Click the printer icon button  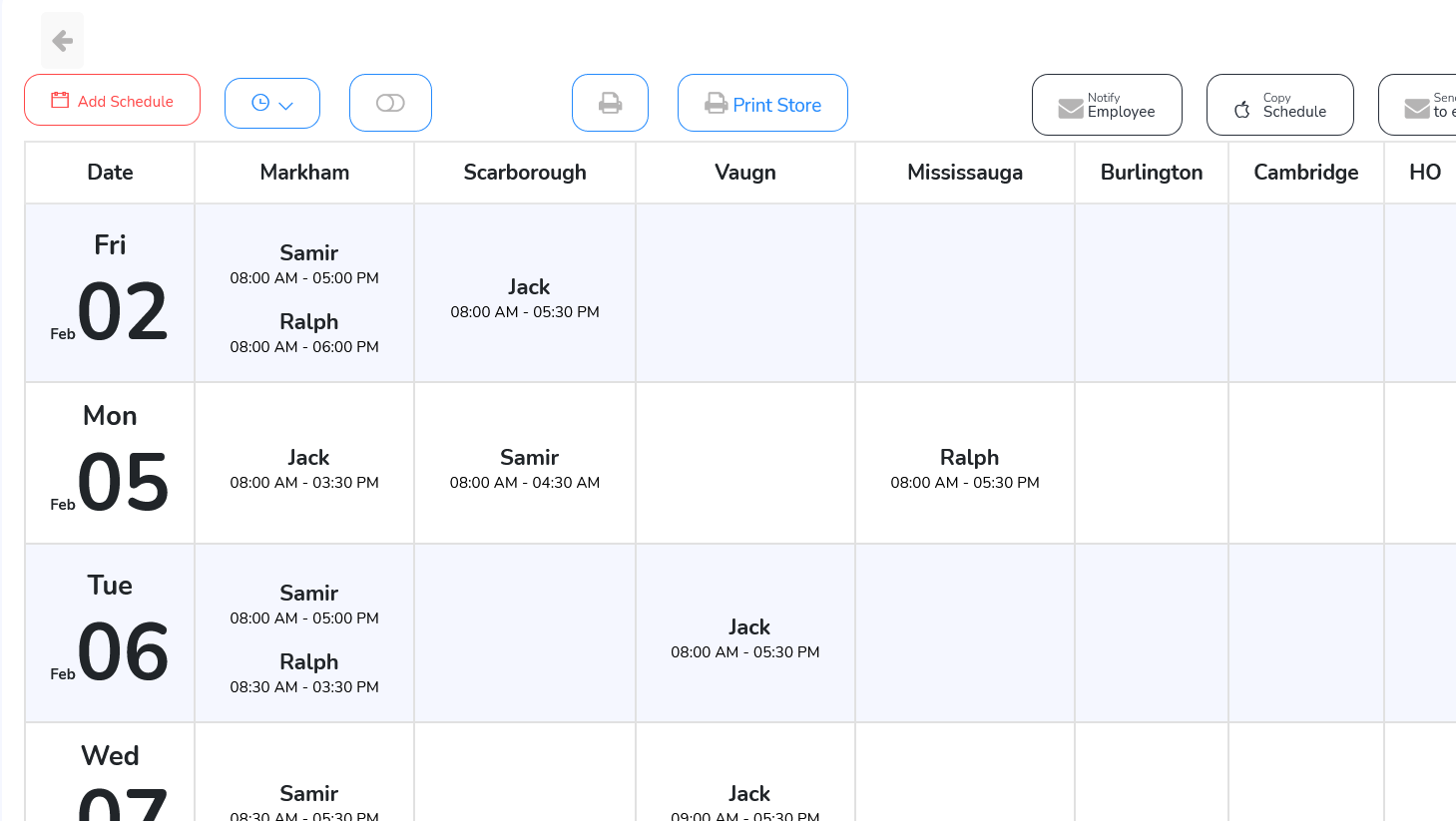pos(610,104)
